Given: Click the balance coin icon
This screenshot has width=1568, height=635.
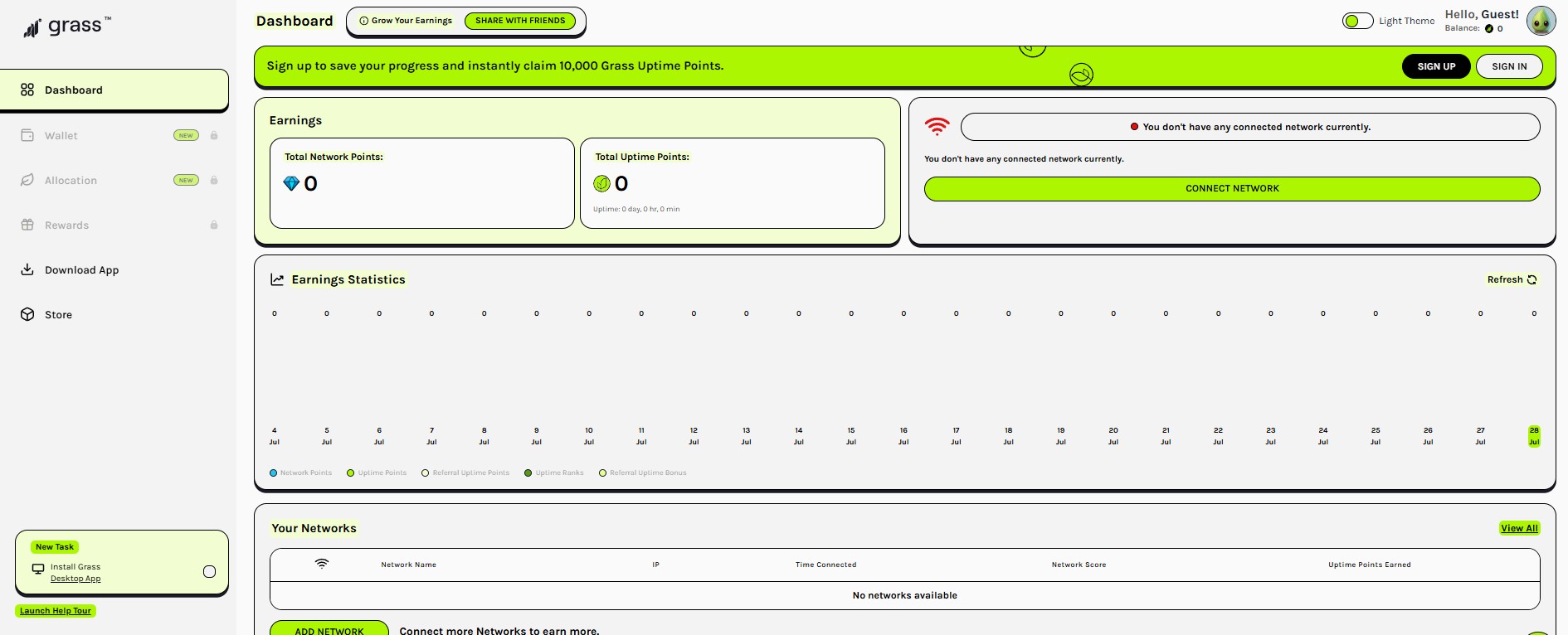Looking at the screenshot, I should coord(1489,29).
